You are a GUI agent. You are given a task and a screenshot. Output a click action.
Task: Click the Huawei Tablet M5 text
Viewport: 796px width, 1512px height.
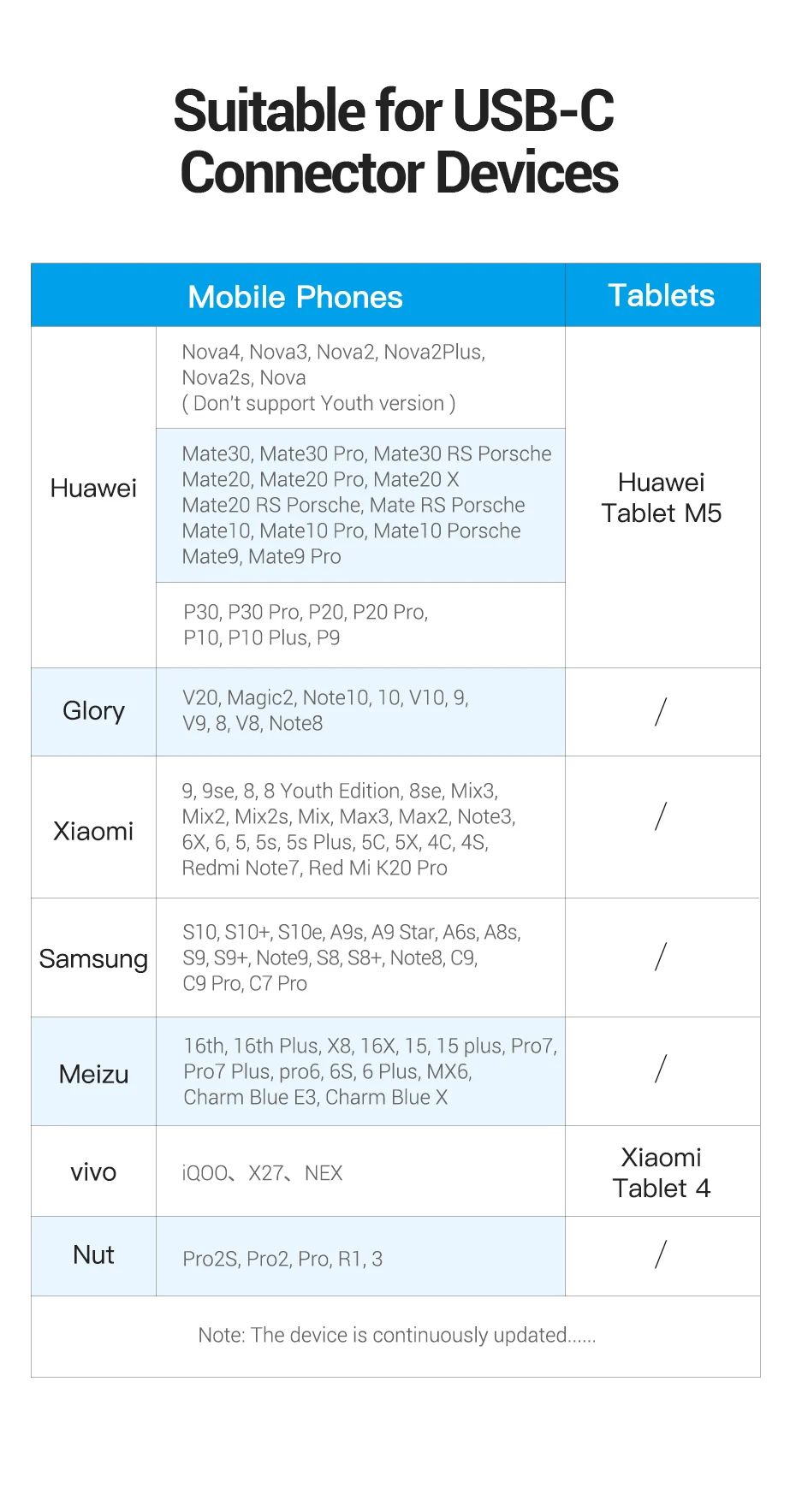click(x=661, y=498)
